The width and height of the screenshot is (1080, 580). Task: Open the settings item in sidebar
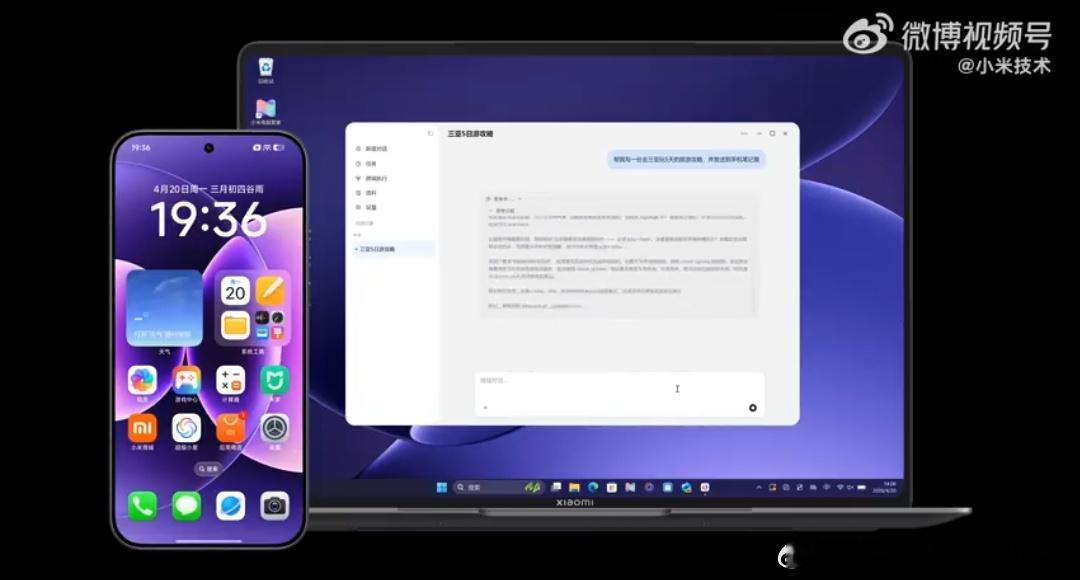(x=366, y=207)
